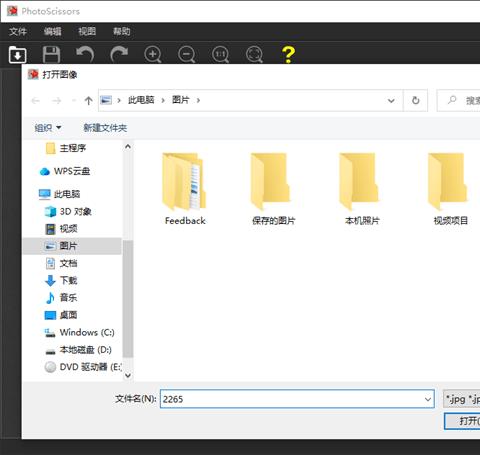This screenshot has height=455, width=480.
Task: Open the 编辑 menu
Action: tap(53, 31)
